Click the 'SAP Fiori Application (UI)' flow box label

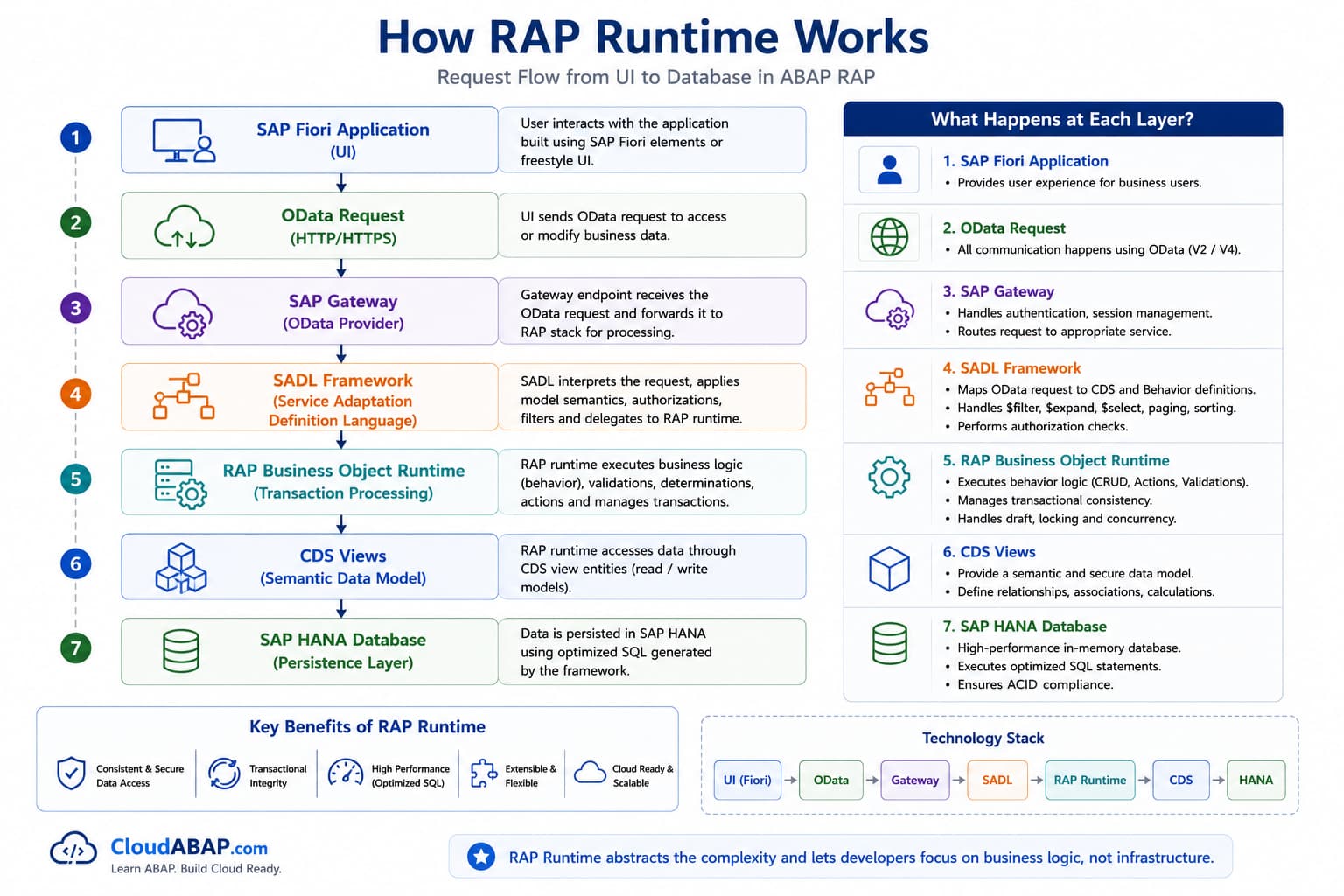coord(343,140)
